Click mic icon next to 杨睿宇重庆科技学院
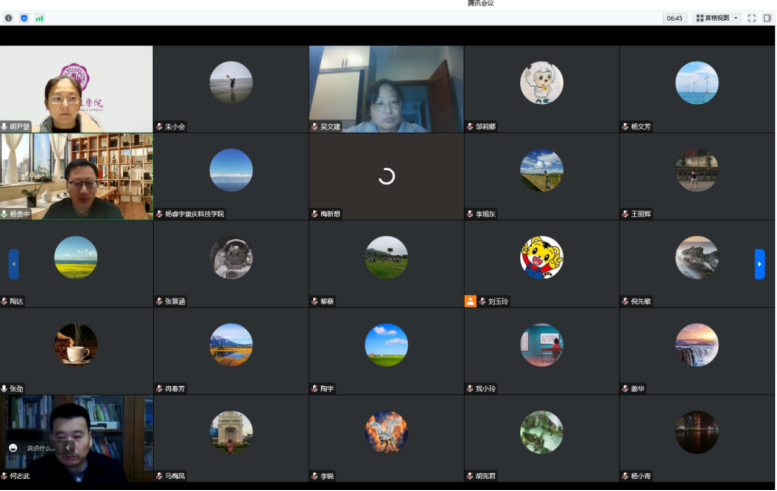This screenshot has height=491, width=777. (159, 214)
